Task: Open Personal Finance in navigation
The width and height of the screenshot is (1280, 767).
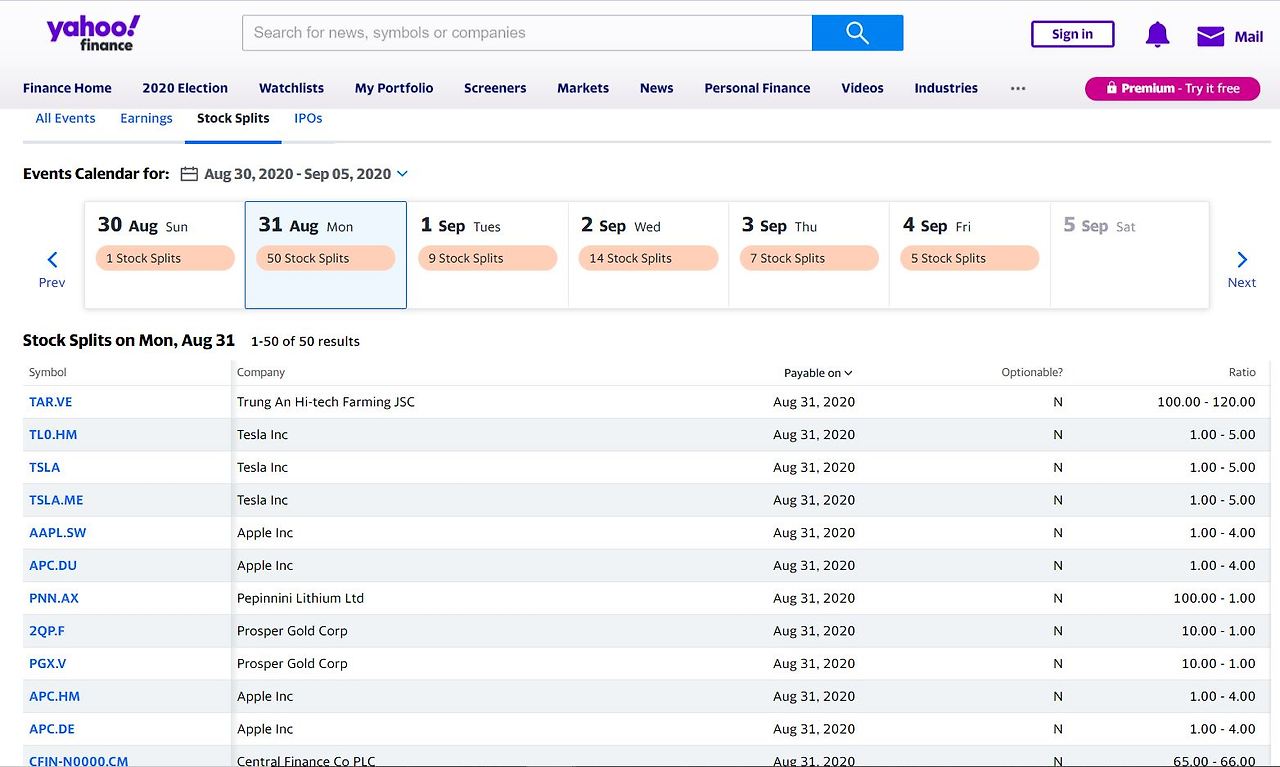Action: tap(757, 88)
